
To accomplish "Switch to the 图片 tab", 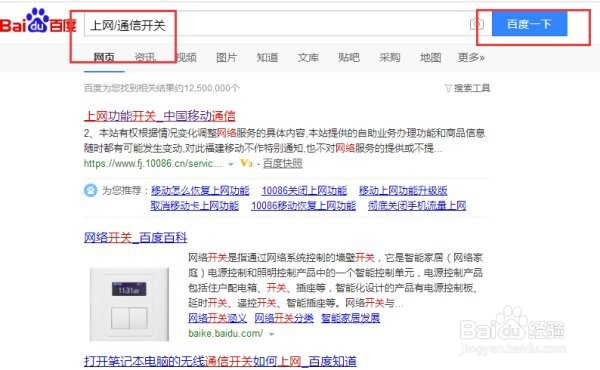I will (x=227, y=57).
